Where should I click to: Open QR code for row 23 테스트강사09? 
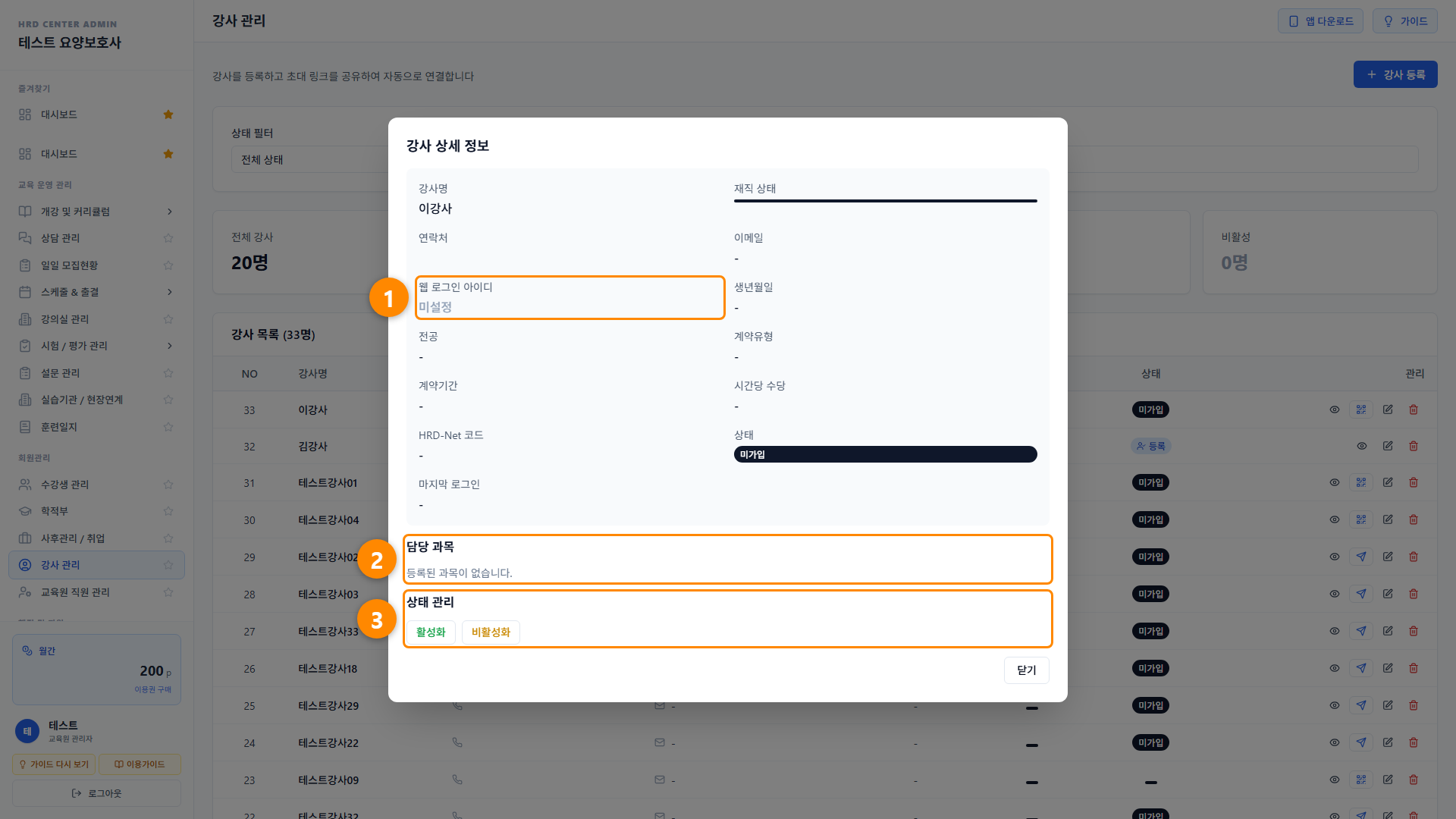tap(1361, 780)
